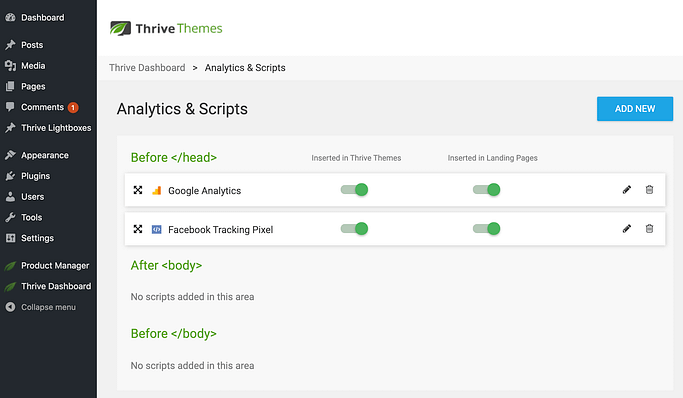Toggle Google Analytics in Thrive Themes
The width and height of the screenshot is (683, 398).
coord(354,190)
